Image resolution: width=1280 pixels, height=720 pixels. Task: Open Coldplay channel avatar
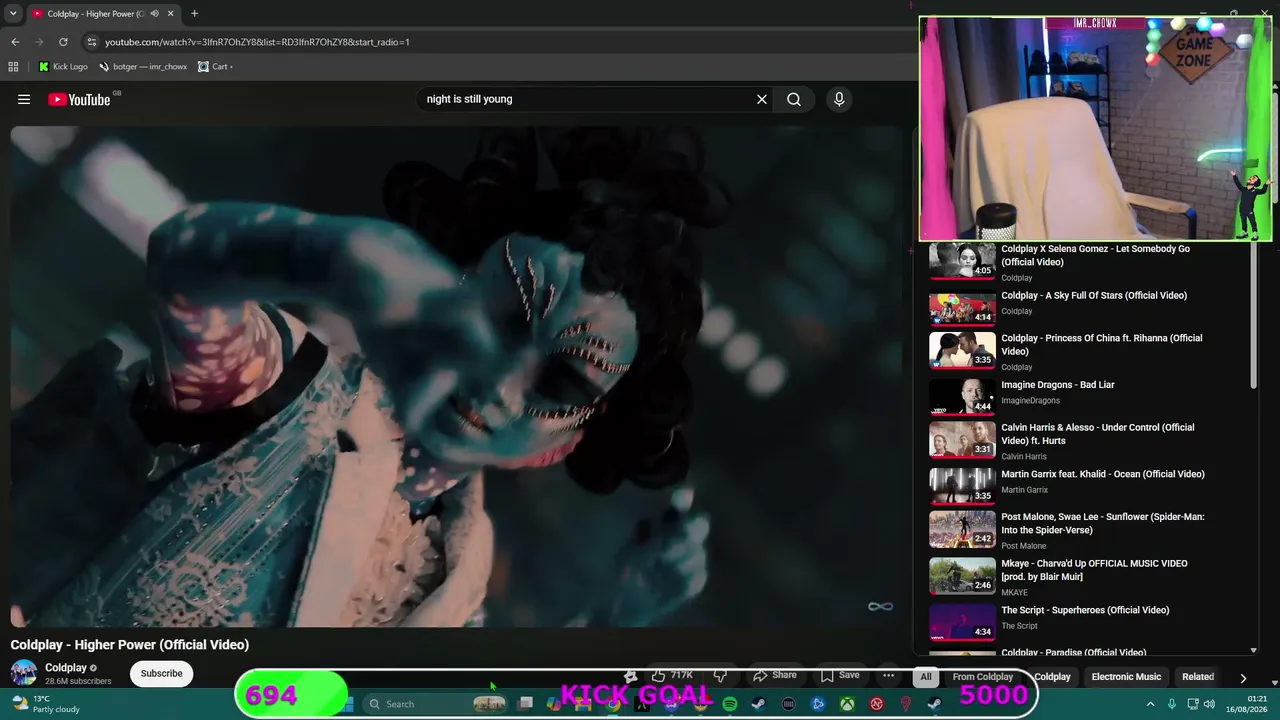tap(24, 673)
